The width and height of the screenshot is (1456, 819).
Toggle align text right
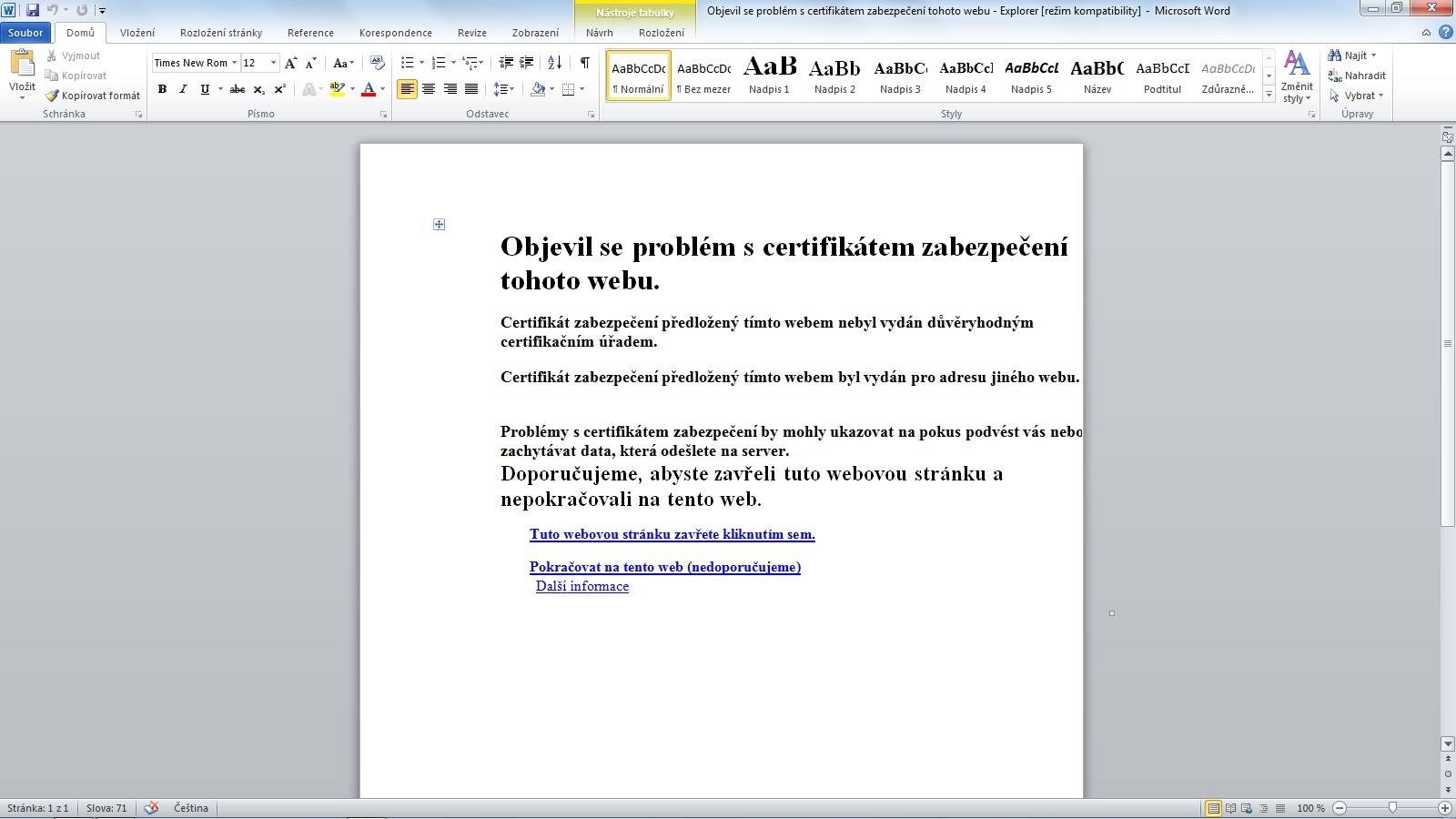click(450, 89)
